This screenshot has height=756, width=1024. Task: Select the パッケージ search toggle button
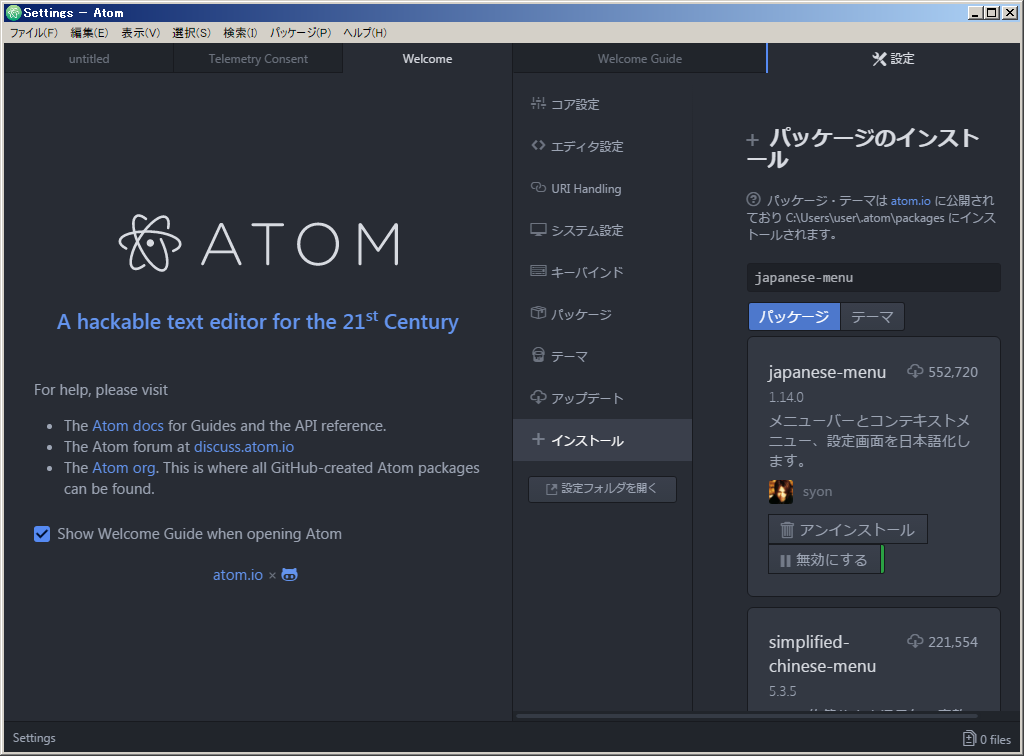[x=794, y=317]
